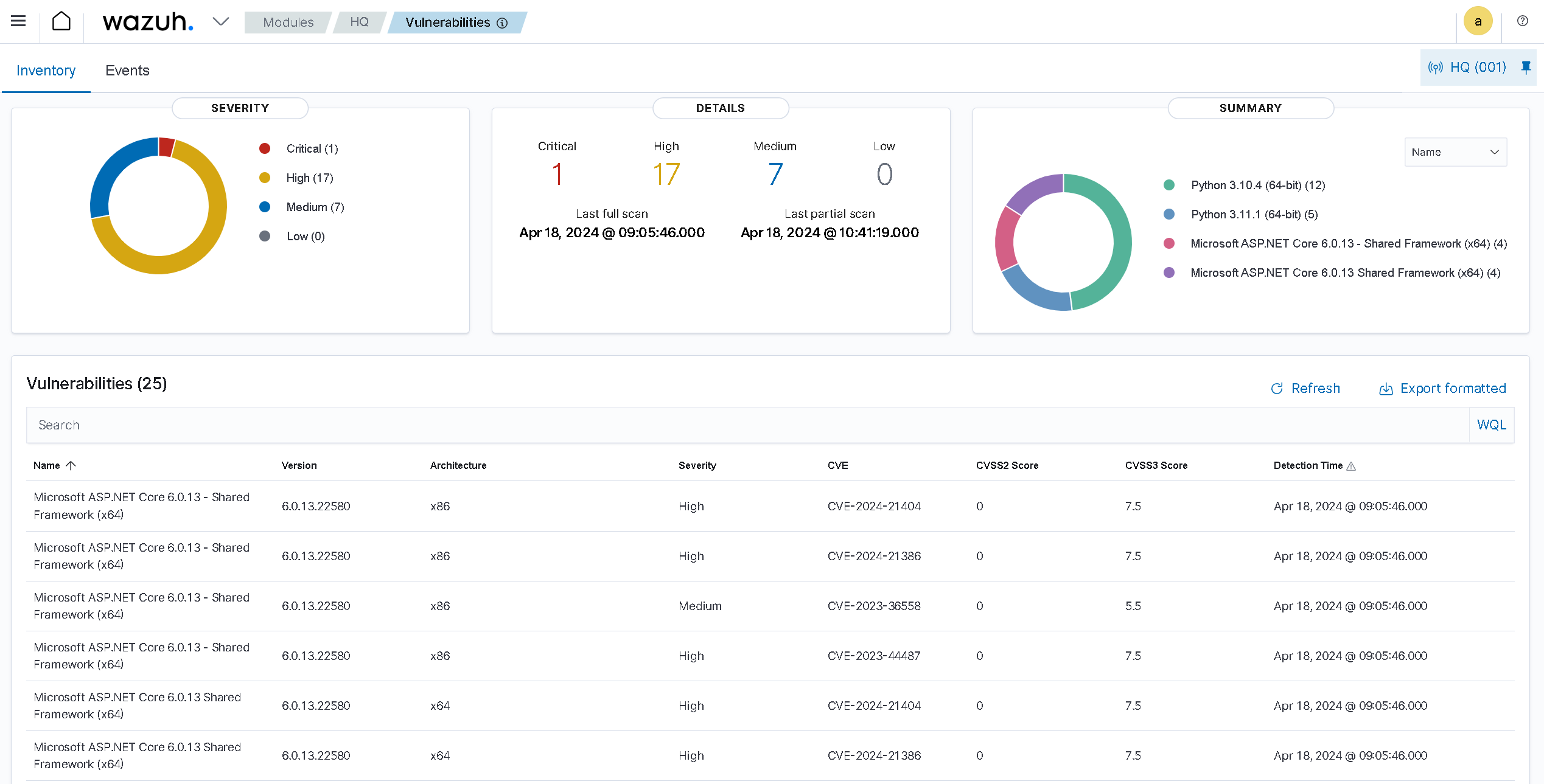
Task: Click the agent signal icon beside HQ (001)
Action: pyautogui.click(x=1436, y=68)
